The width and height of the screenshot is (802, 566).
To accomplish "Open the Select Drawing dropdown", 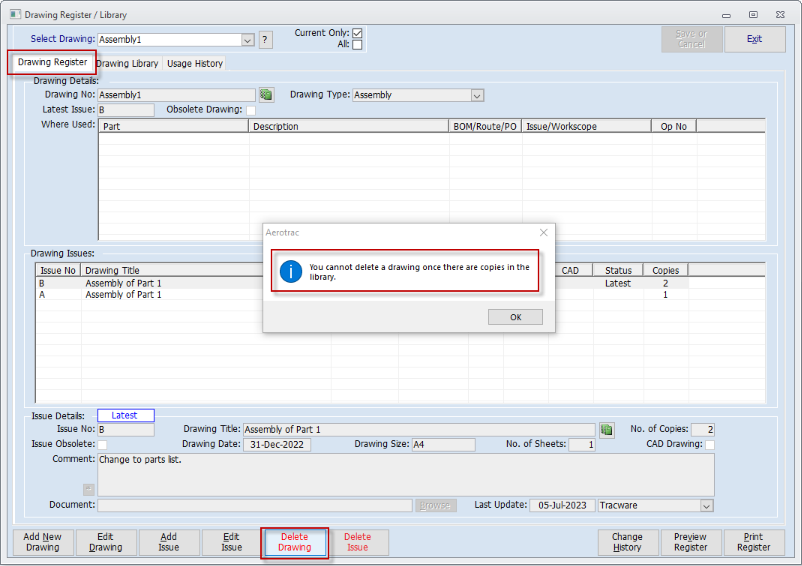I will 248,40.
